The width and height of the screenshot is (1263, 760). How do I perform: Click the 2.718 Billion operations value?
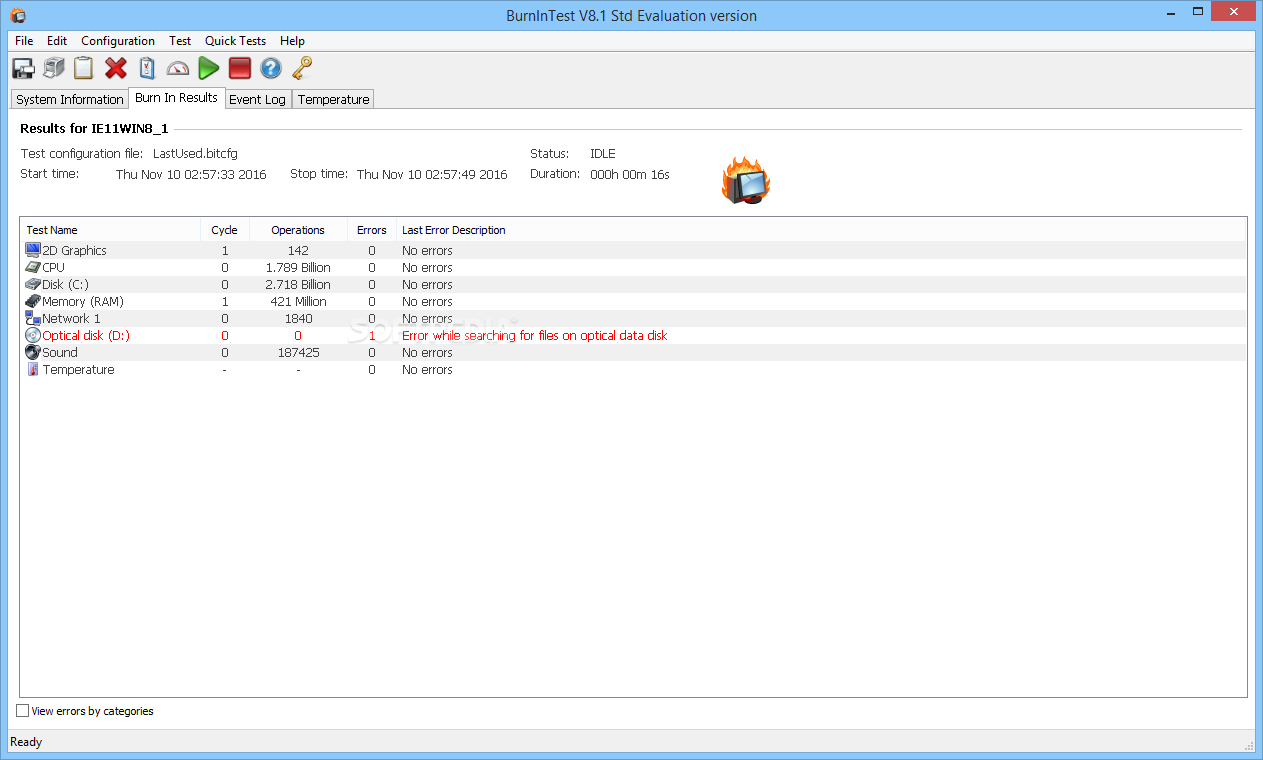click(298, 284)
